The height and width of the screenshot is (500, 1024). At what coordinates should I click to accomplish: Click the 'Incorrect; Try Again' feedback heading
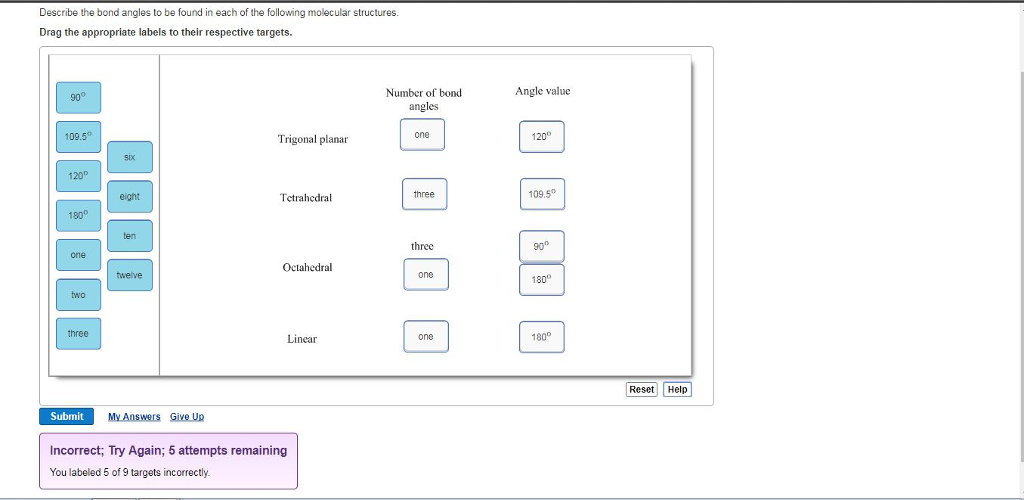(168, 450)
